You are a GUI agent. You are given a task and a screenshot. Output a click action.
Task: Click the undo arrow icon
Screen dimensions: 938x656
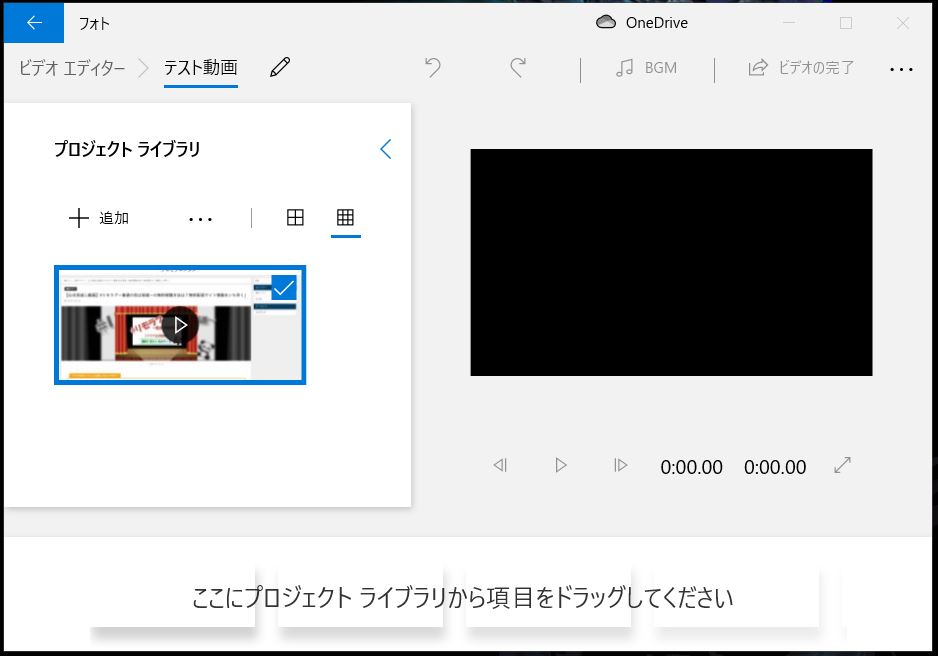coord(432,68)
